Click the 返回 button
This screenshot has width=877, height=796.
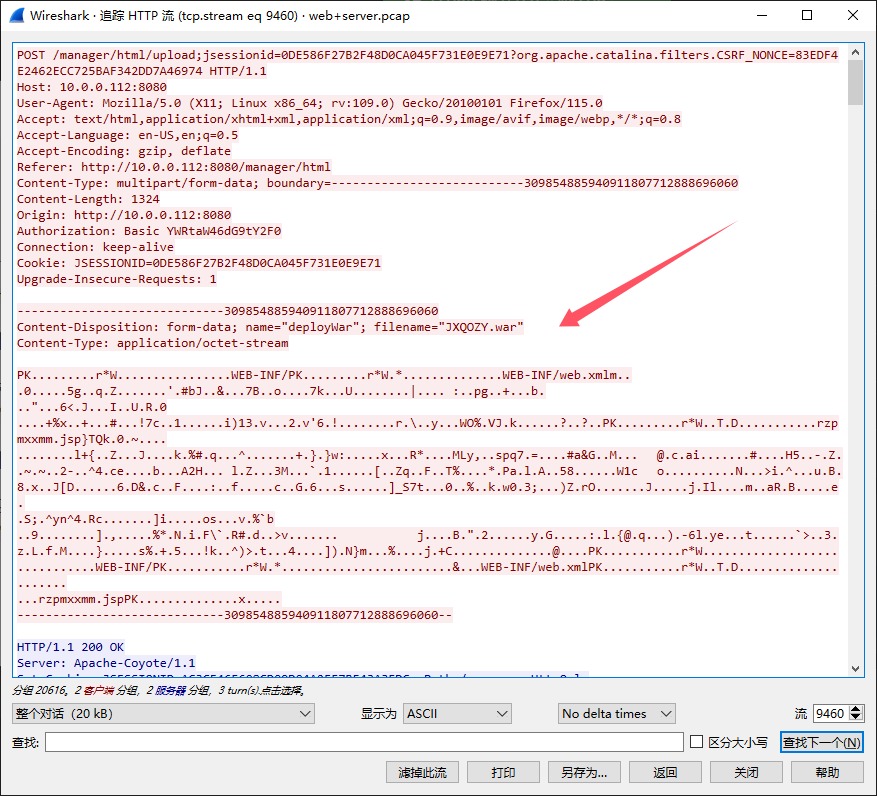point(665,772)
